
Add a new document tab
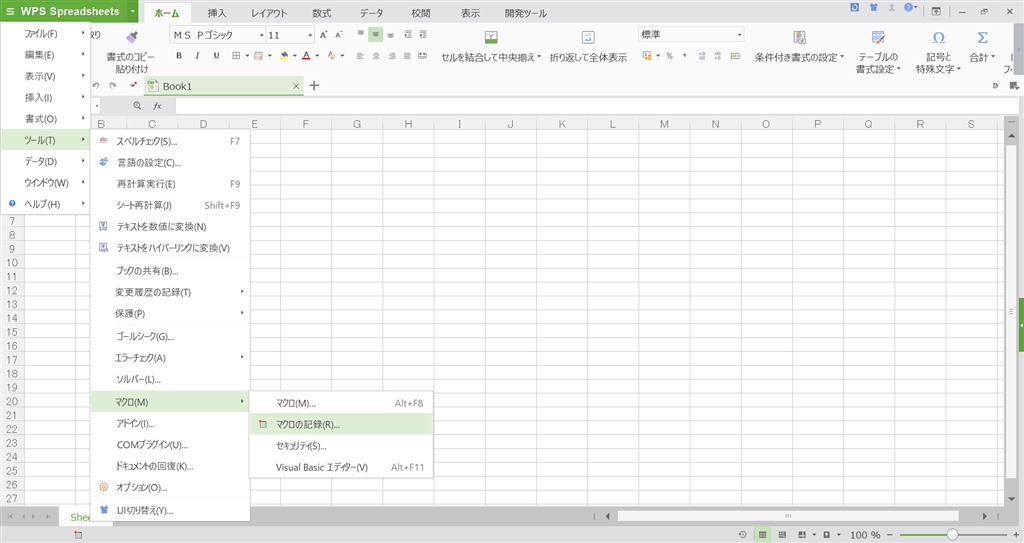314,86
